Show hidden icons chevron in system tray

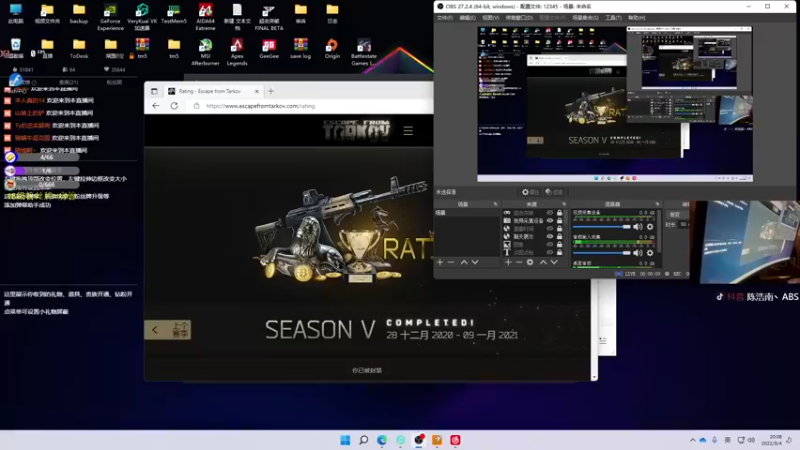(x=692, y=440)
